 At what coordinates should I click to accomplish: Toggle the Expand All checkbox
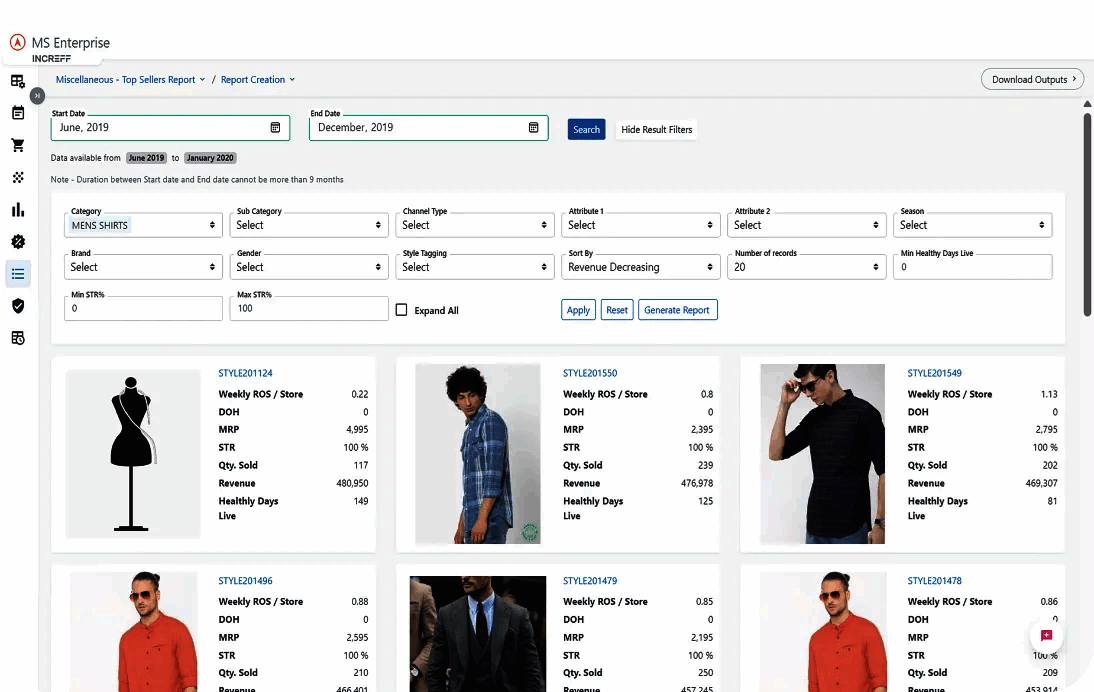(401, 310)
